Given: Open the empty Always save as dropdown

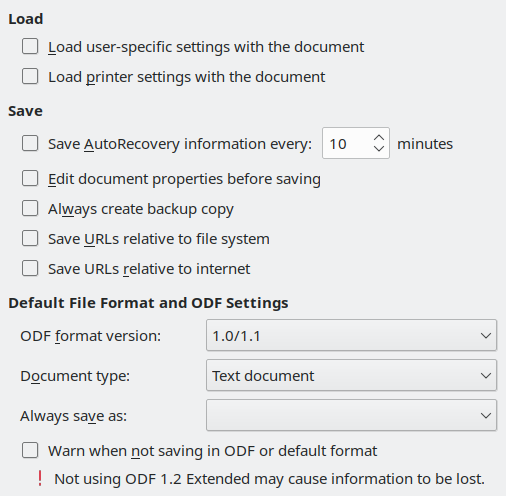Looking at the screenshot, I should (351, 415).
